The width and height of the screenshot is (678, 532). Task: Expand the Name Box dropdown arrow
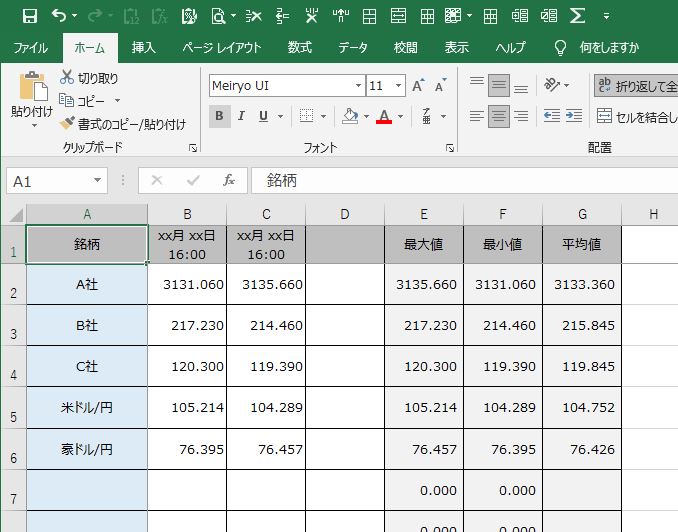tap(97, 181)
